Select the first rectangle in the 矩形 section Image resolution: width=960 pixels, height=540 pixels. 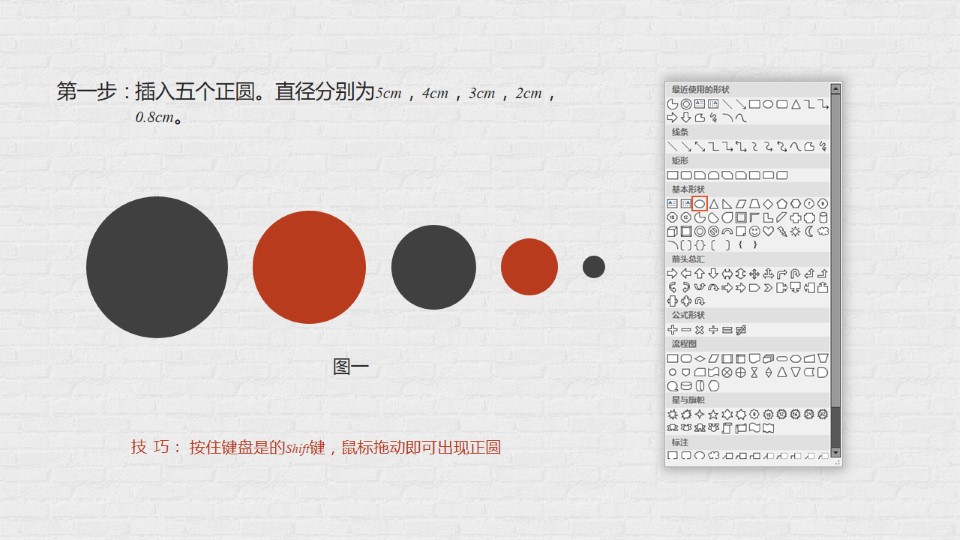[673, 175]
